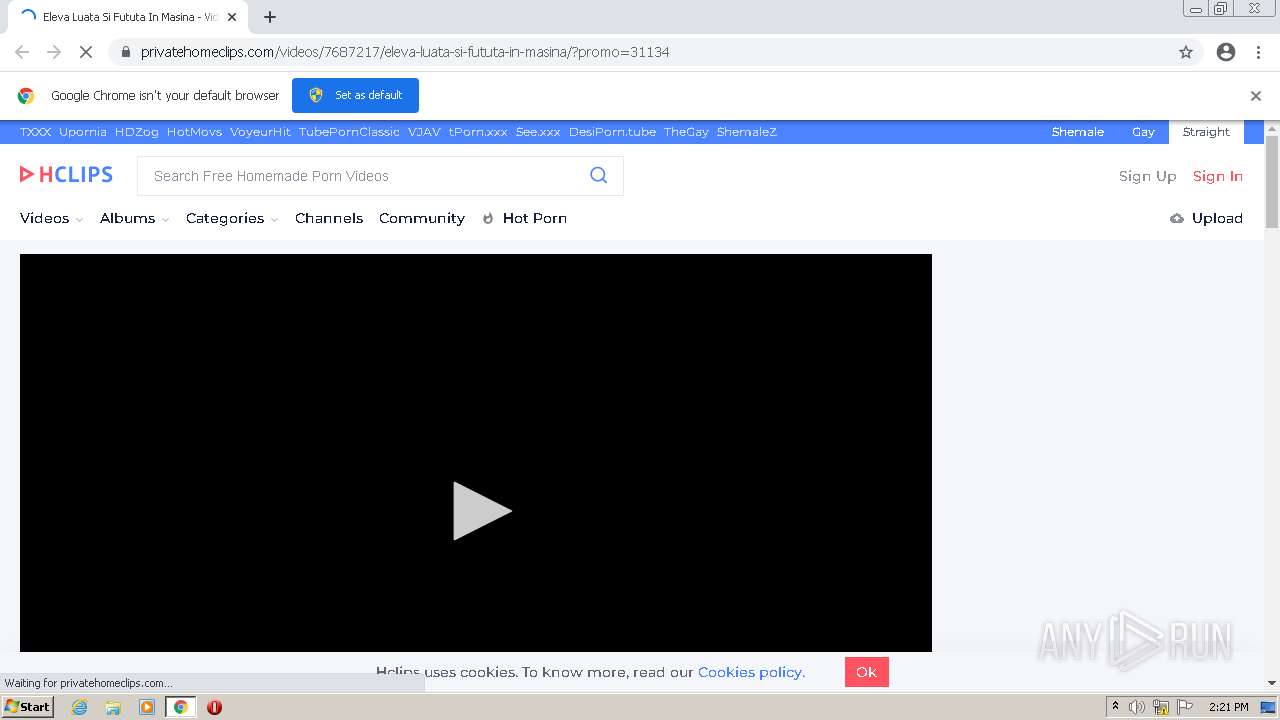Open DesiPorn.tube network link

612,132
